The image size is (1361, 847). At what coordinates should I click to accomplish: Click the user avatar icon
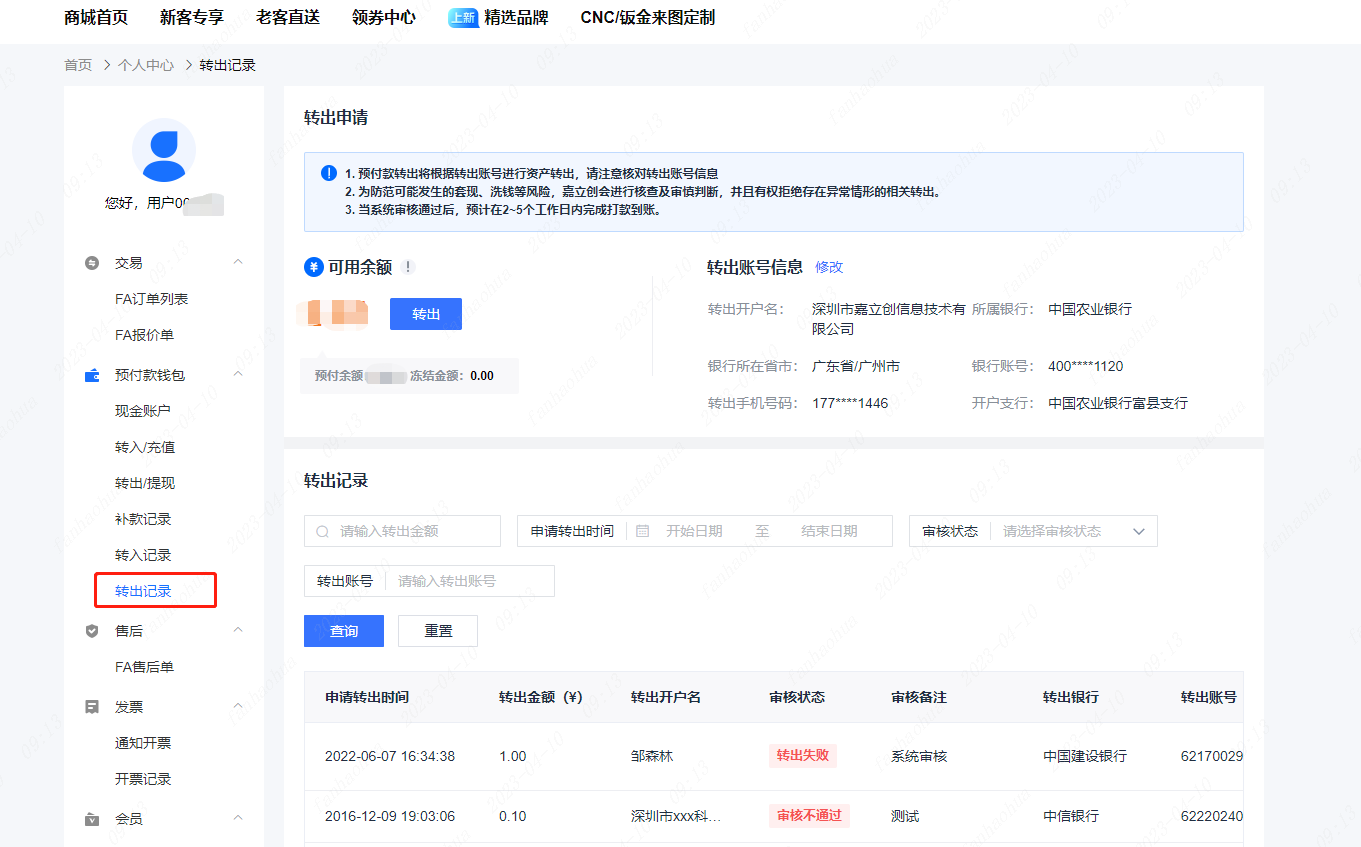coord(163,150)
